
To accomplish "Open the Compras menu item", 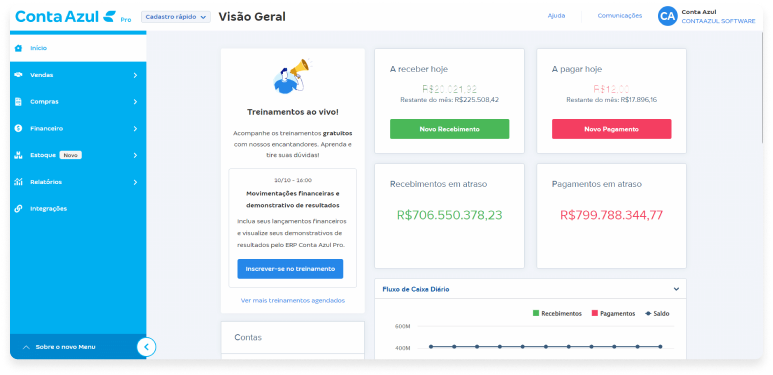I will (78, 102).
